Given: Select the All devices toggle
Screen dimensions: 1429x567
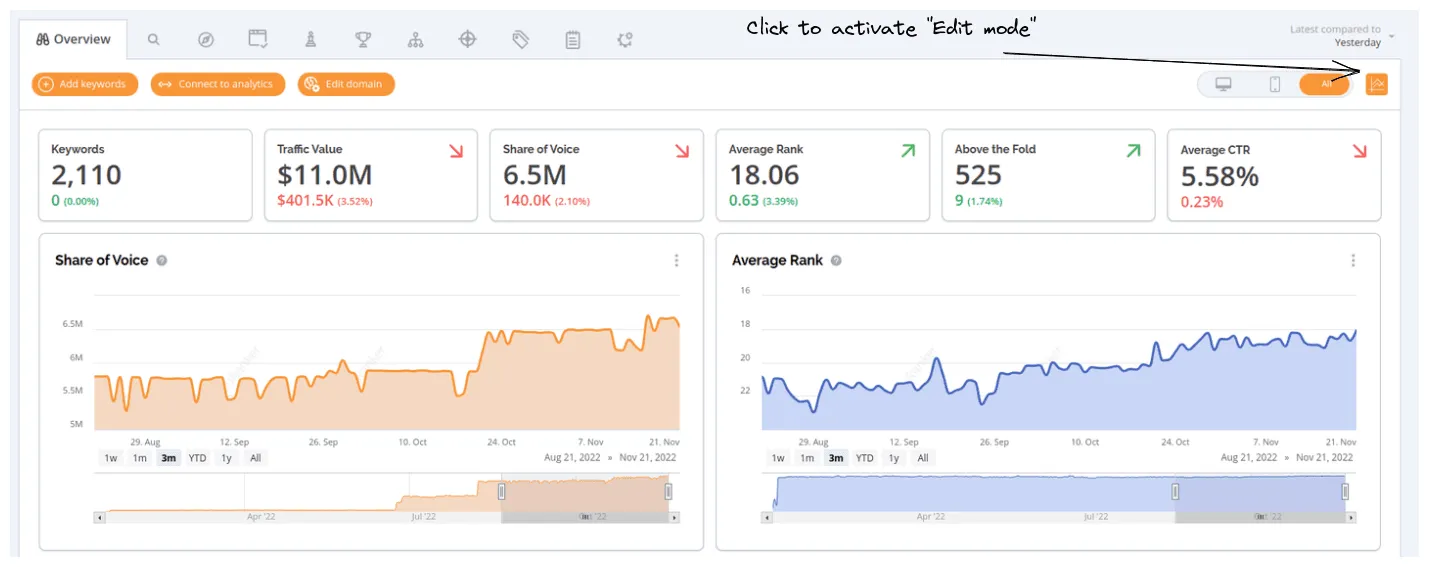Looking at the screenshot, I should click(1325, 85).
